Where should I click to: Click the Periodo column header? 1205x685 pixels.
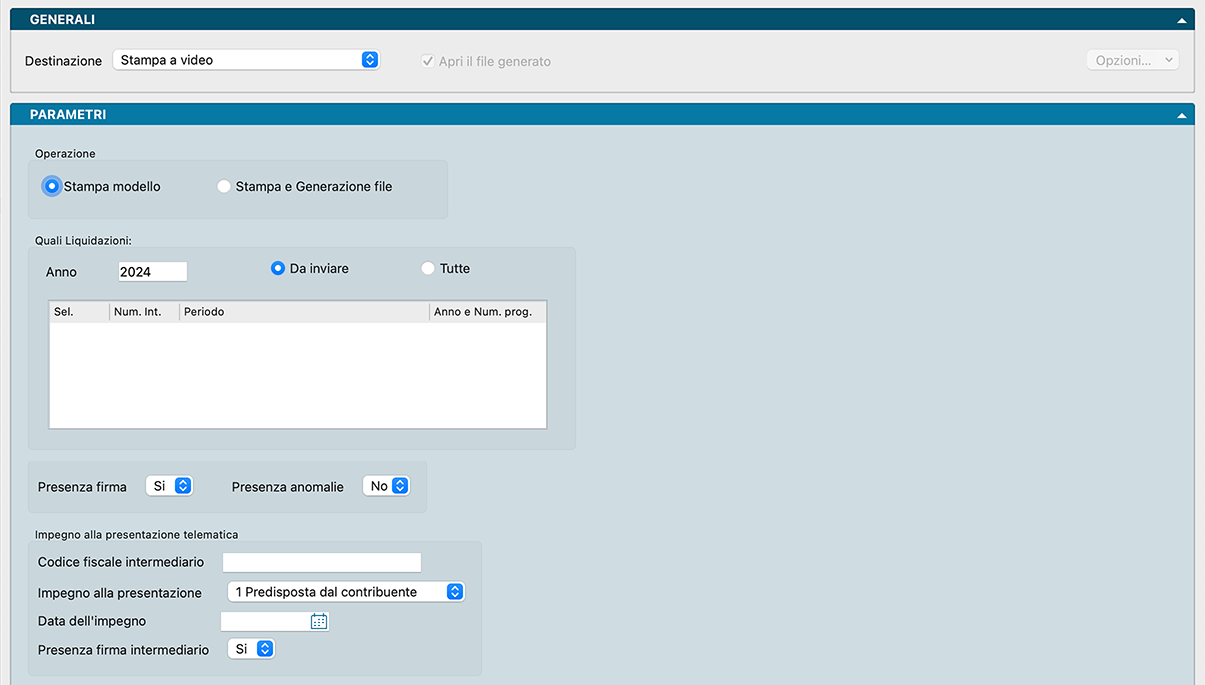pos(304,312)
